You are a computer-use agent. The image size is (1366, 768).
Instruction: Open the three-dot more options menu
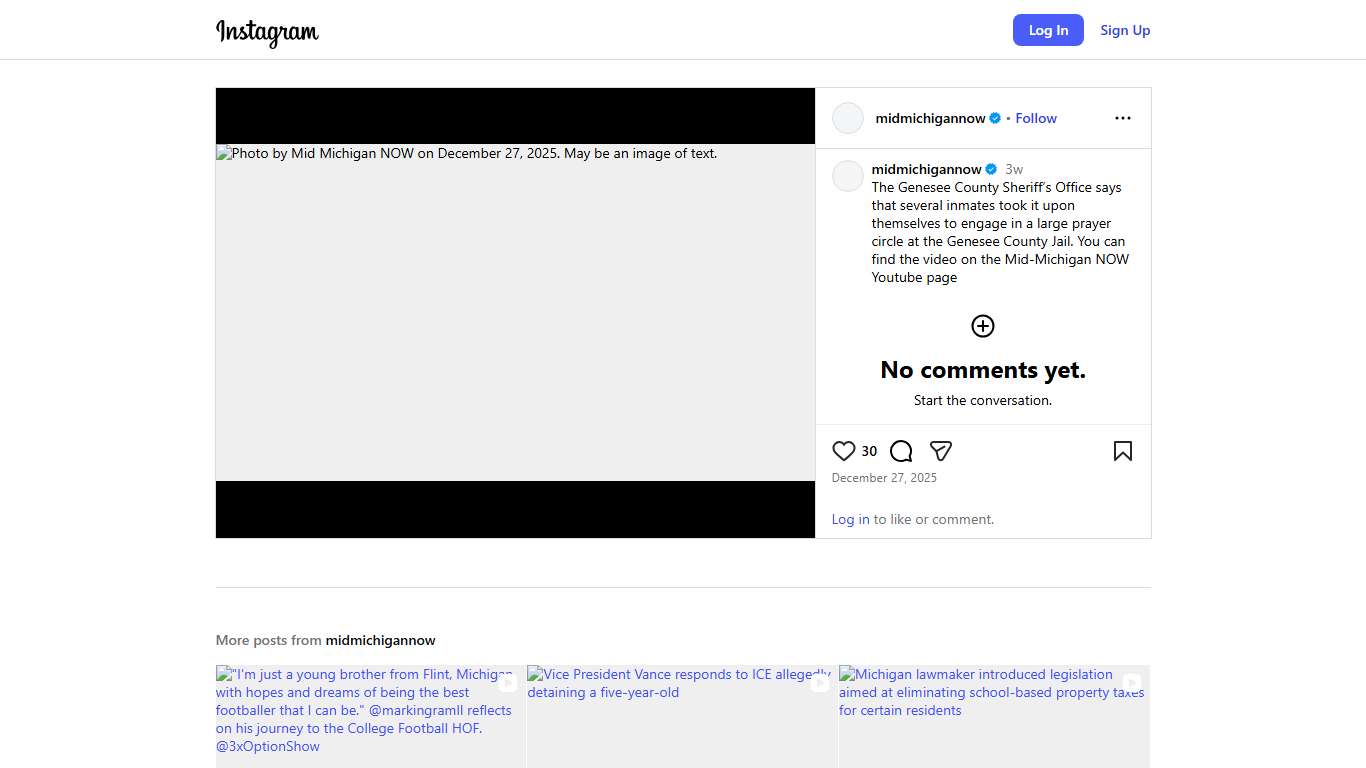[1122, 118]
